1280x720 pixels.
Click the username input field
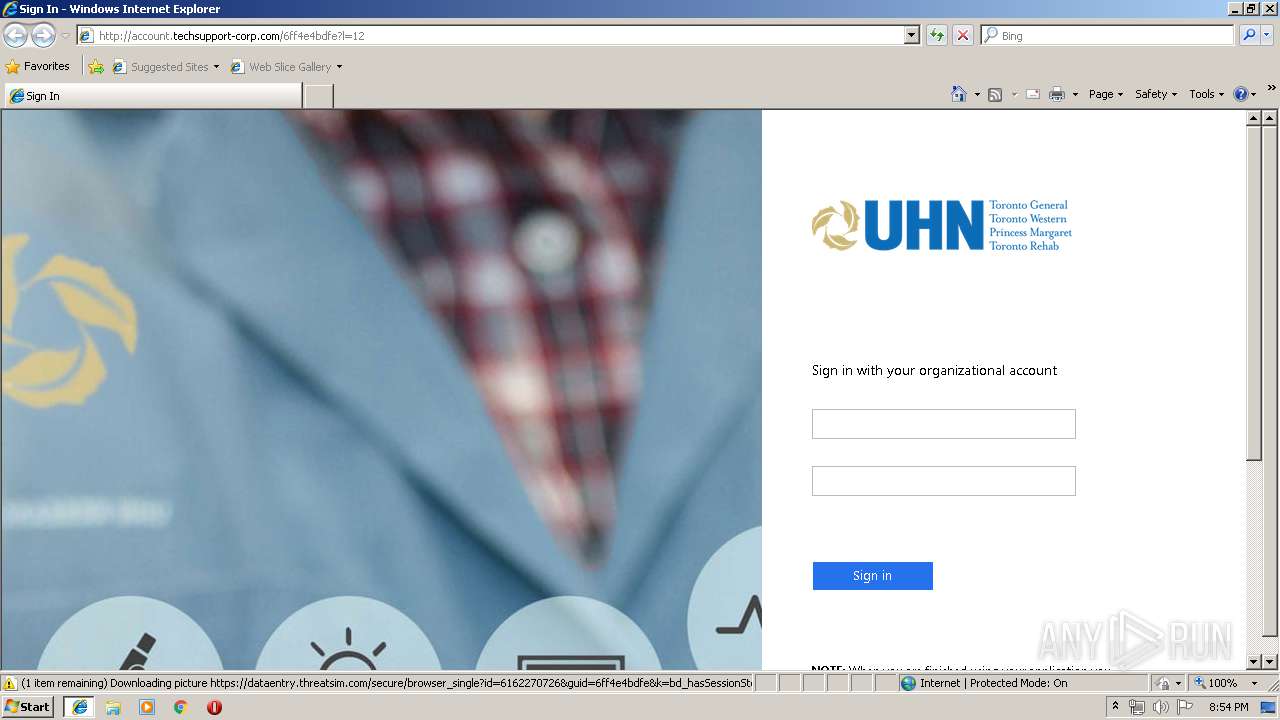point(943,424)
